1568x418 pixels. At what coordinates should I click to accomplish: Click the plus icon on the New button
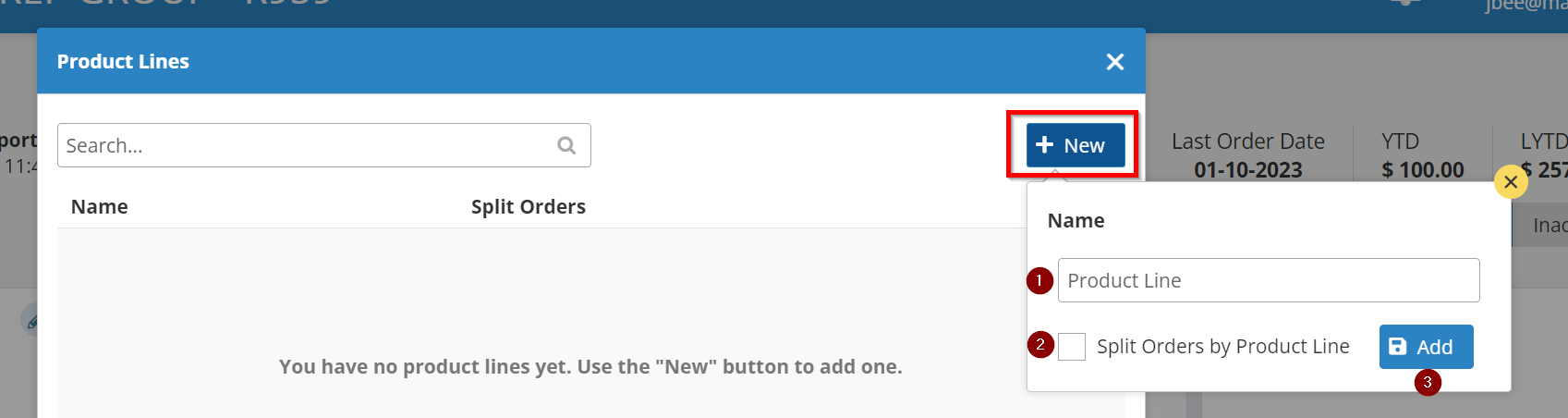click(1045, 145)
